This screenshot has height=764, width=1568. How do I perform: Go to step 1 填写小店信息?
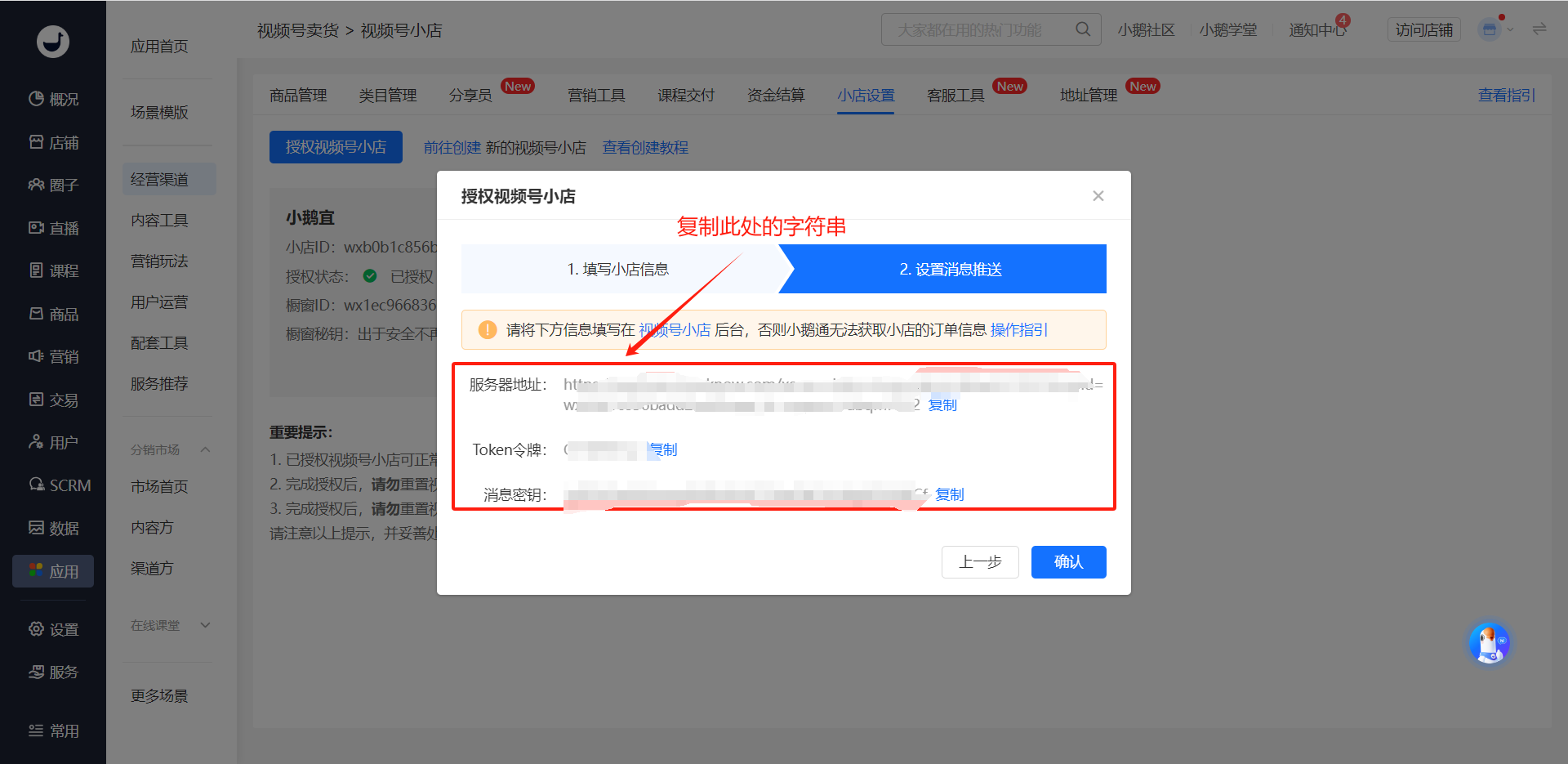coord(619,269)
